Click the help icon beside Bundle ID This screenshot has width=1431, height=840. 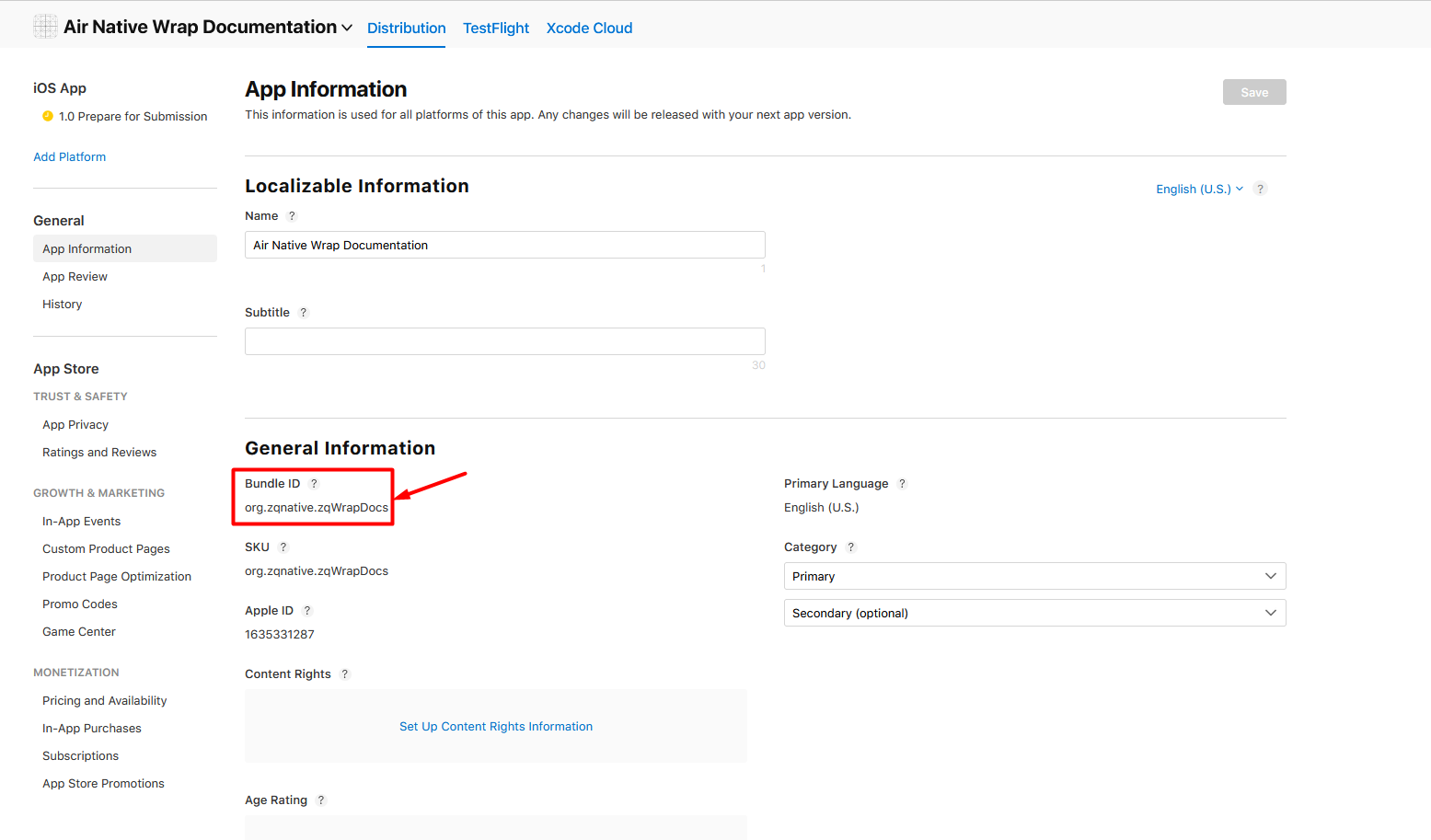pyautogui.click(x=314, y=484)
